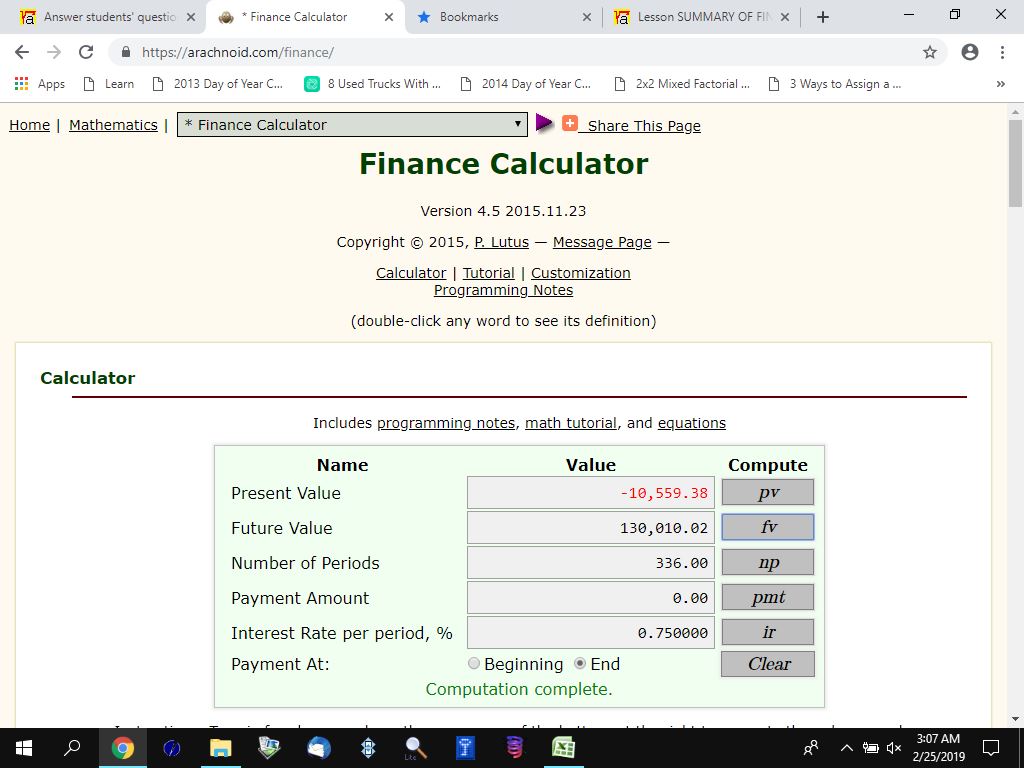Click the Number of Periods input field
Image resolution: width=1024 pixels, height=768 pixels.
tap(590, 563)
